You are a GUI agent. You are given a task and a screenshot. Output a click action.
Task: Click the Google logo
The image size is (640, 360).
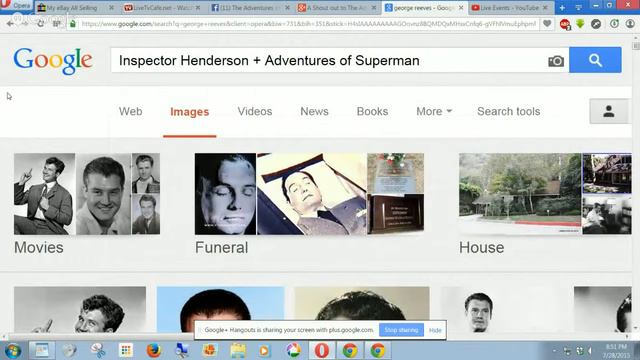pos(53,61)
